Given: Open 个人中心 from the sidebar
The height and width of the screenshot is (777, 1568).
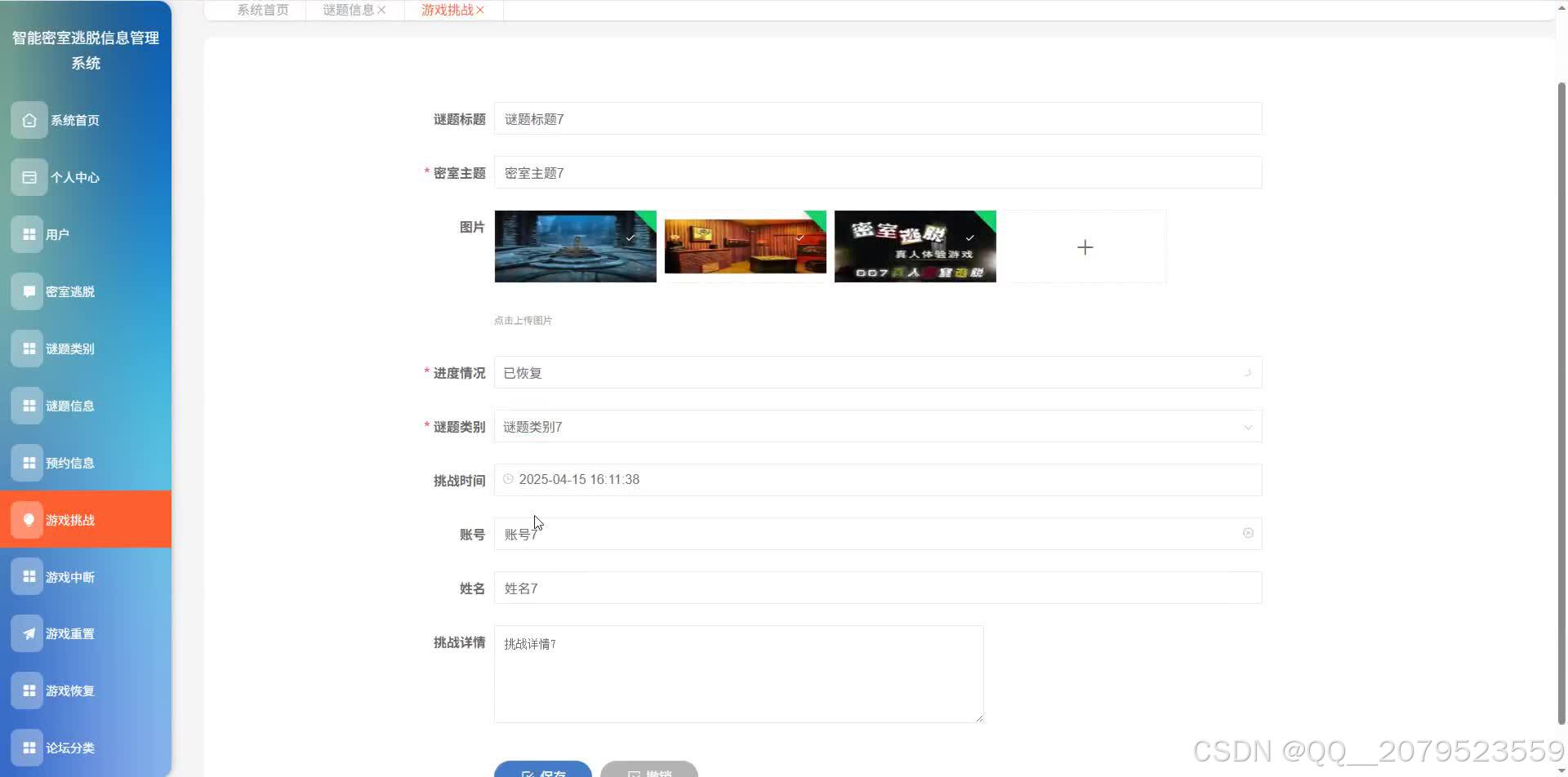Looking at the screenshot, I should click(29, 177).
